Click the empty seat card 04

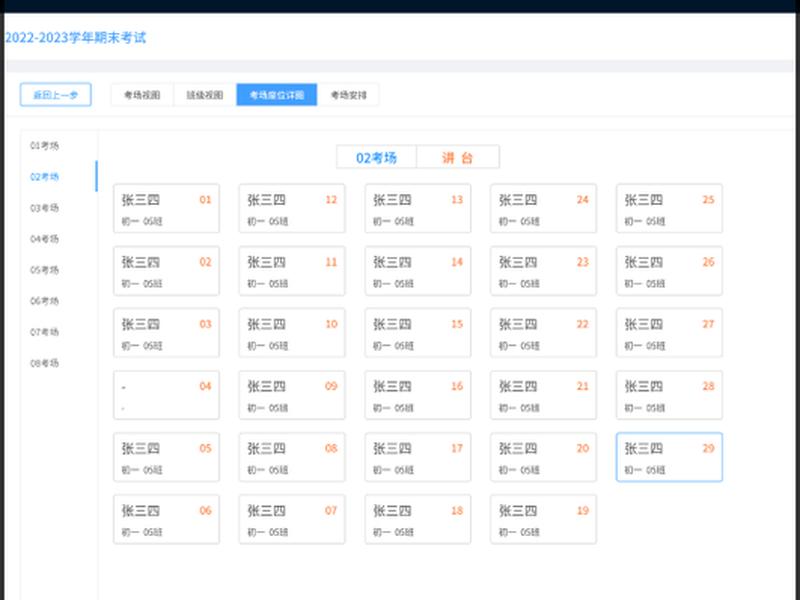pyautogui.click(x=166, y=395)
